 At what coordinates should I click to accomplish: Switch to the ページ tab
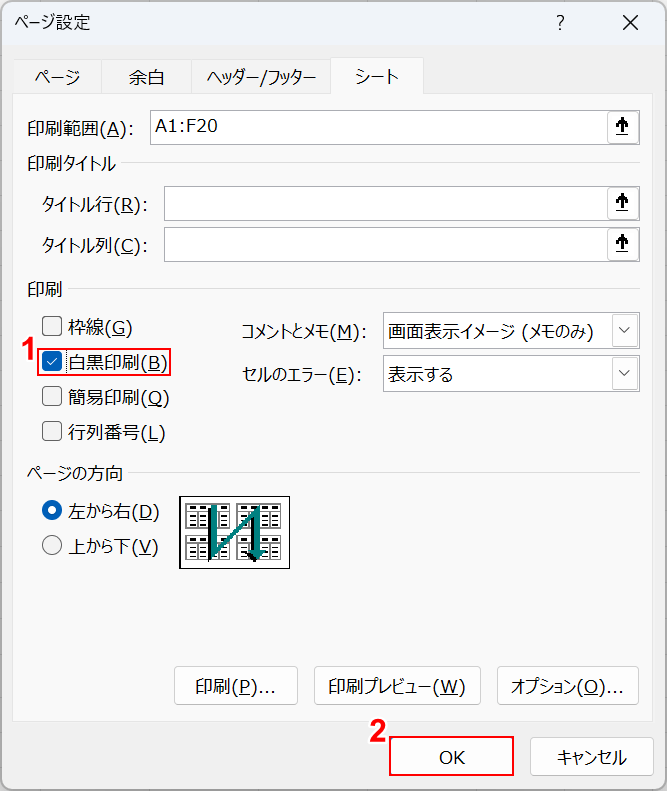coord(57,77)
